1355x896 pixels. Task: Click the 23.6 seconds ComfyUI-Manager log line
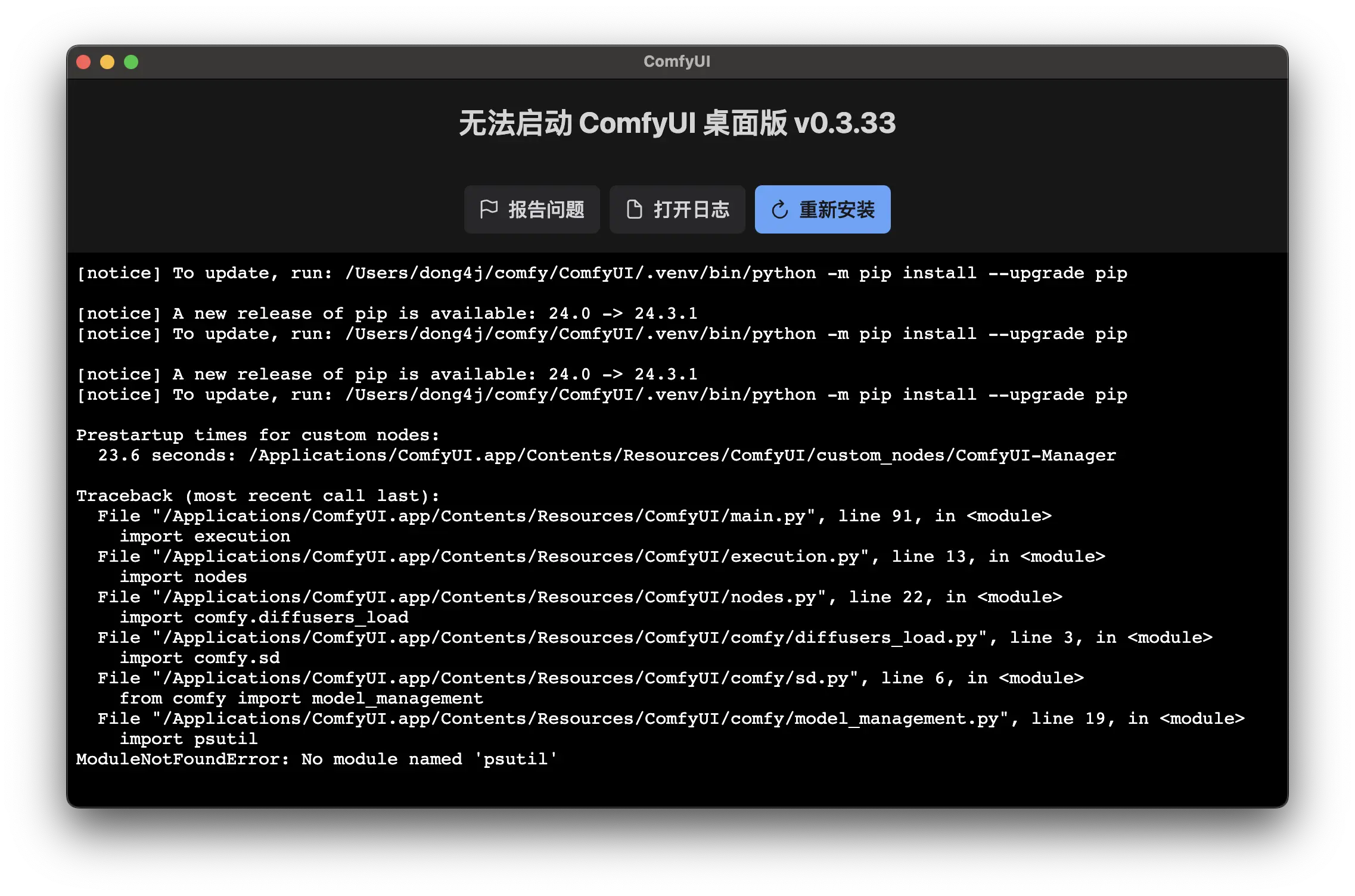(607, 455)
